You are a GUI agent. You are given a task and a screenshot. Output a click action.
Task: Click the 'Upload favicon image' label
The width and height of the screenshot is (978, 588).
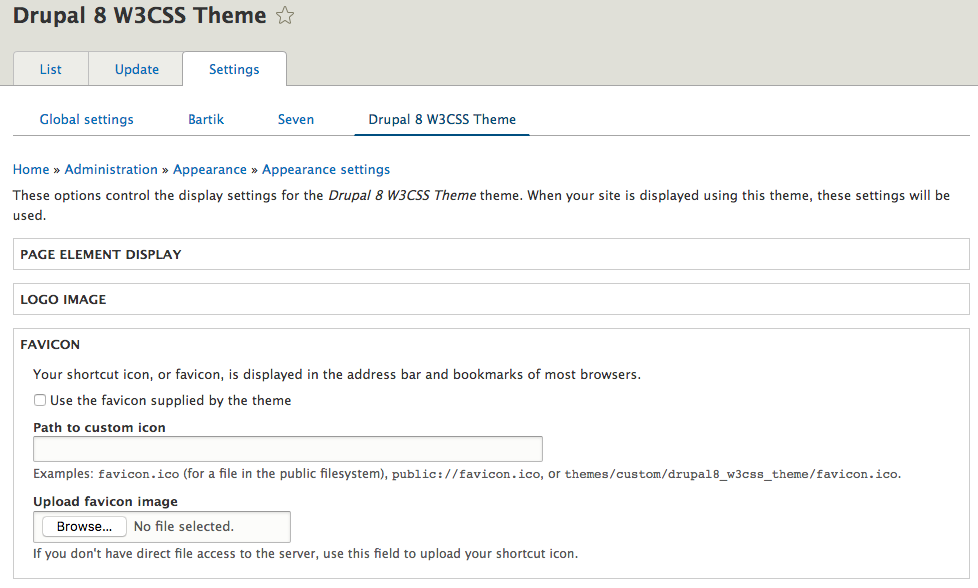pos(105,501)
